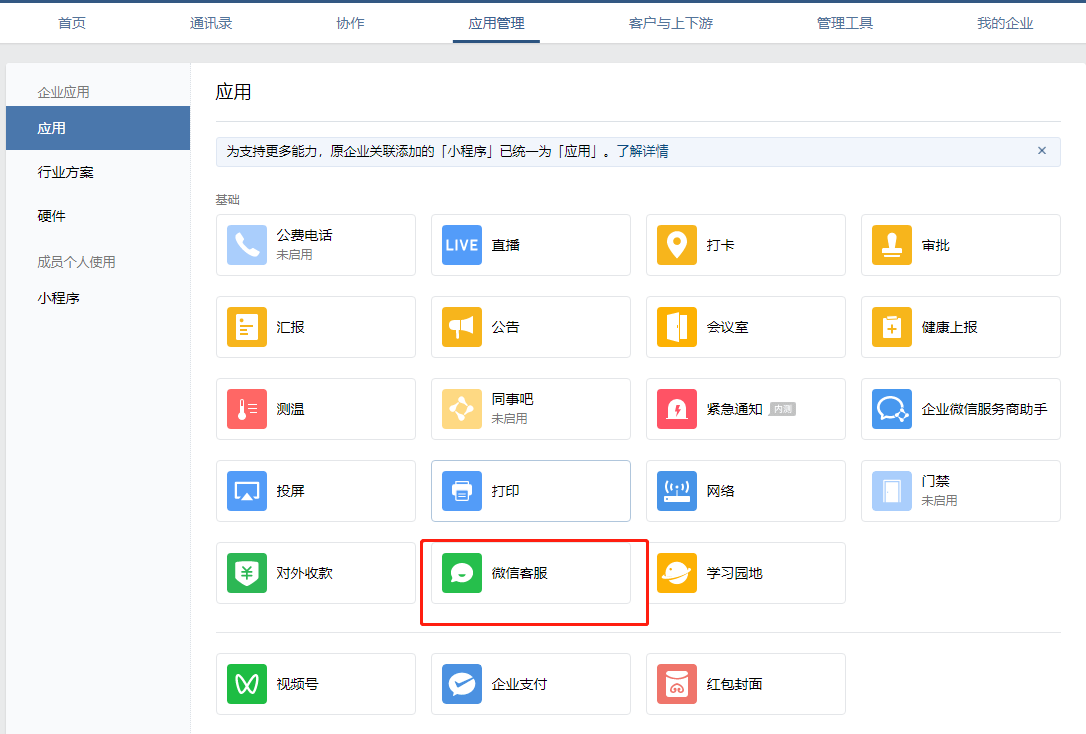Click the 学习园地 label
The image size is (1086, 734).
734,573
